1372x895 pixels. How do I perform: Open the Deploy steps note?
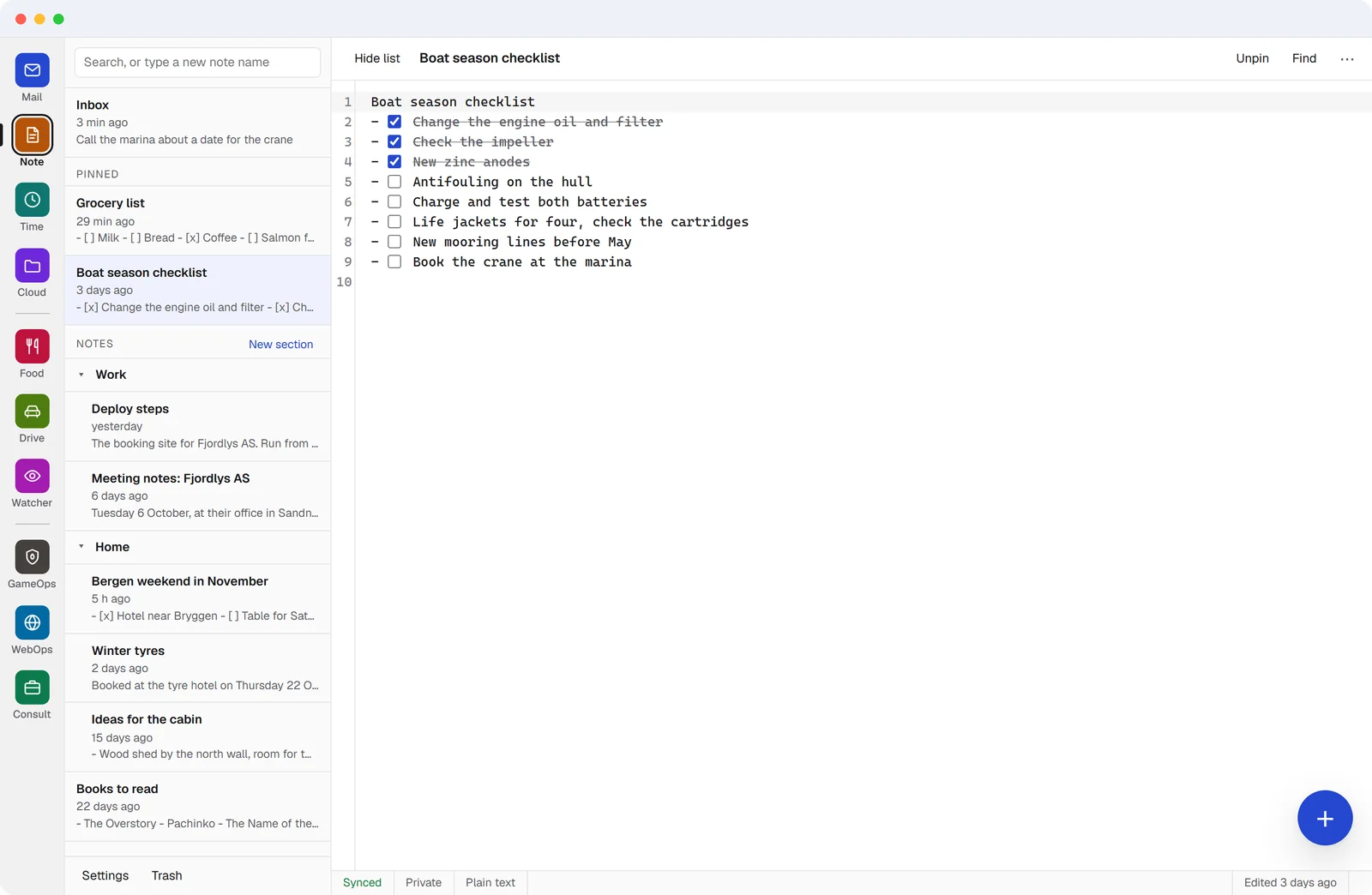tap(198, 426)
